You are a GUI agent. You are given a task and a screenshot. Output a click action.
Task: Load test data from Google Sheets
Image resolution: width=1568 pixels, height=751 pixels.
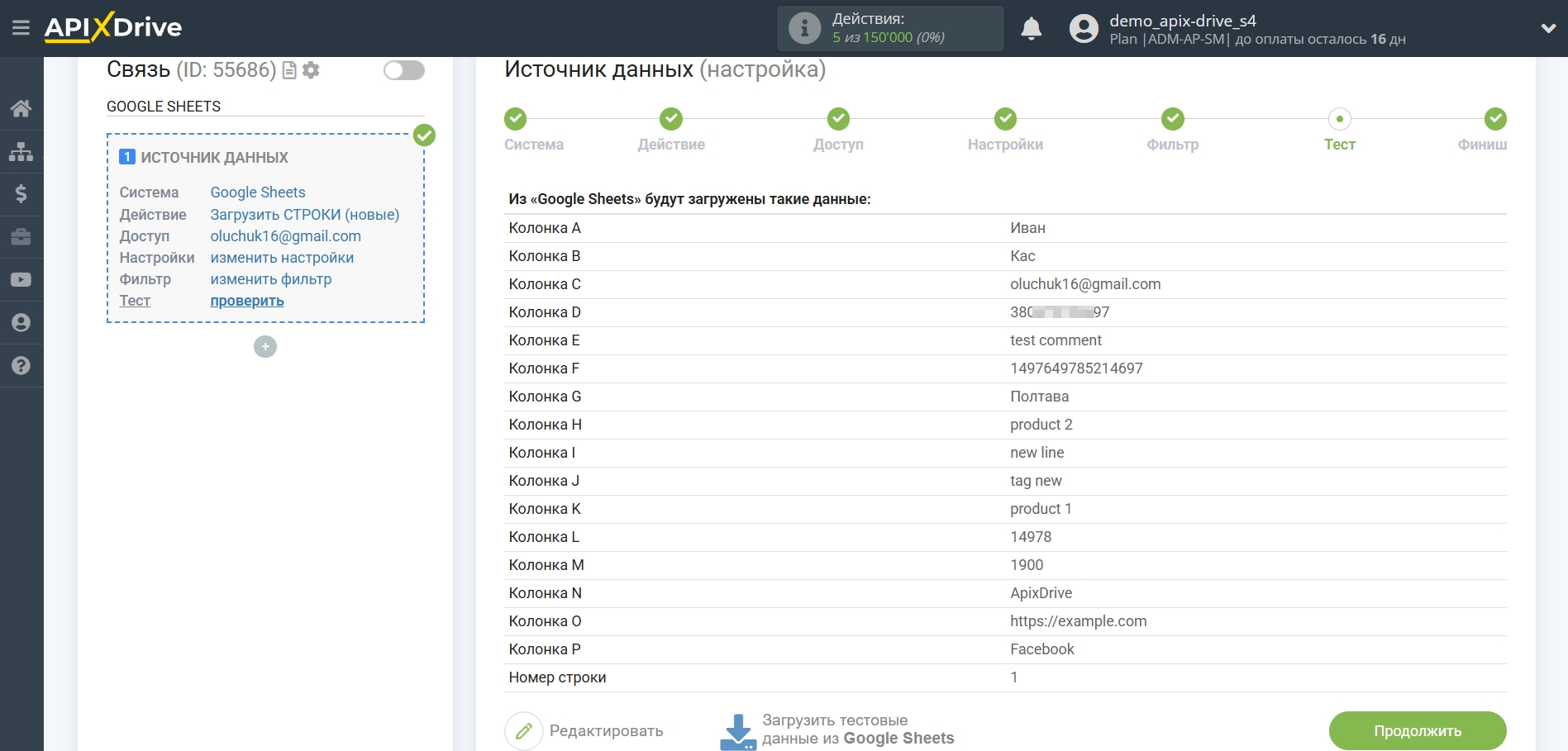tap(858, 730)
